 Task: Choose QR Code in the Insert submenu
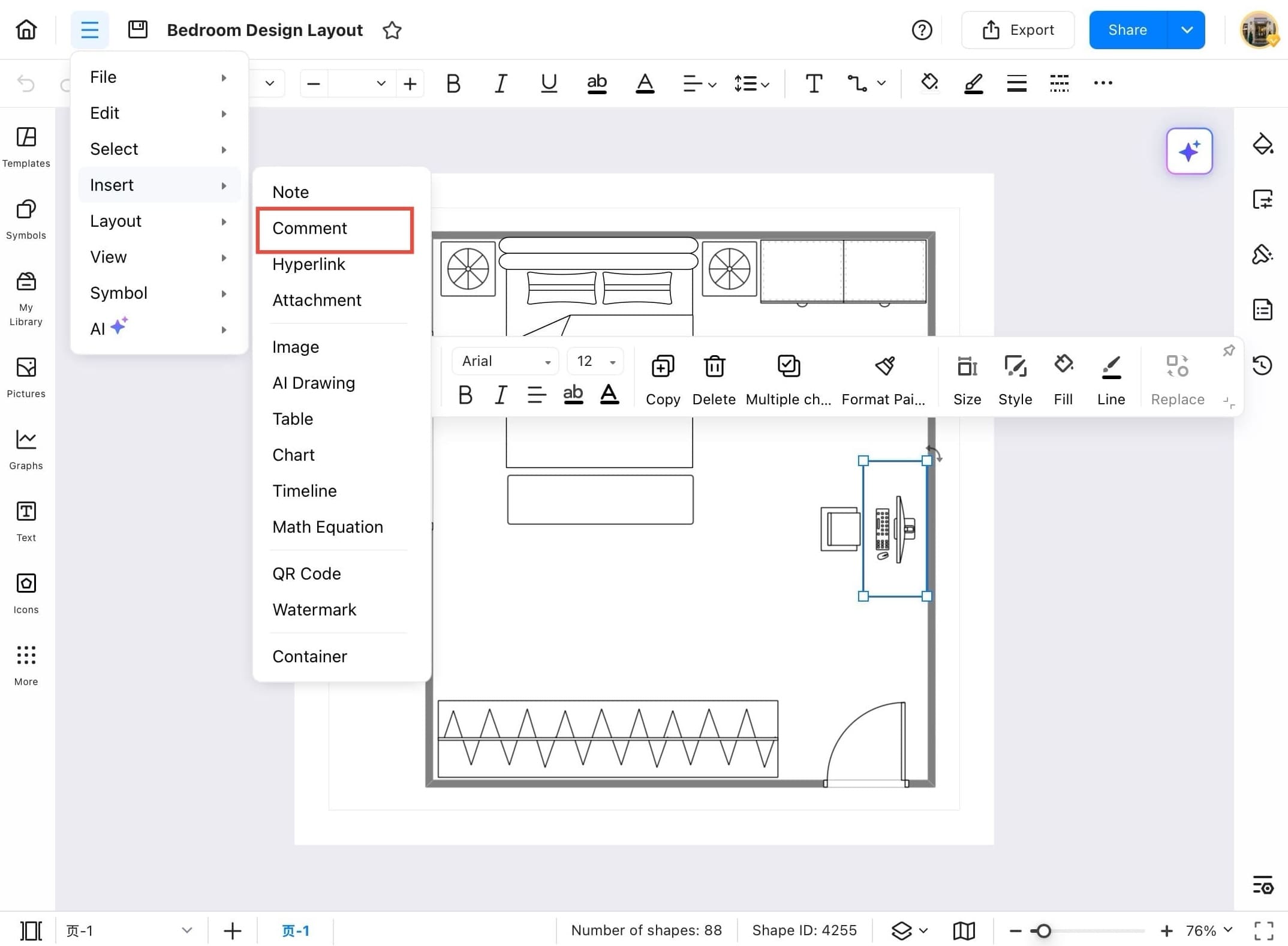tap(306, 573)
